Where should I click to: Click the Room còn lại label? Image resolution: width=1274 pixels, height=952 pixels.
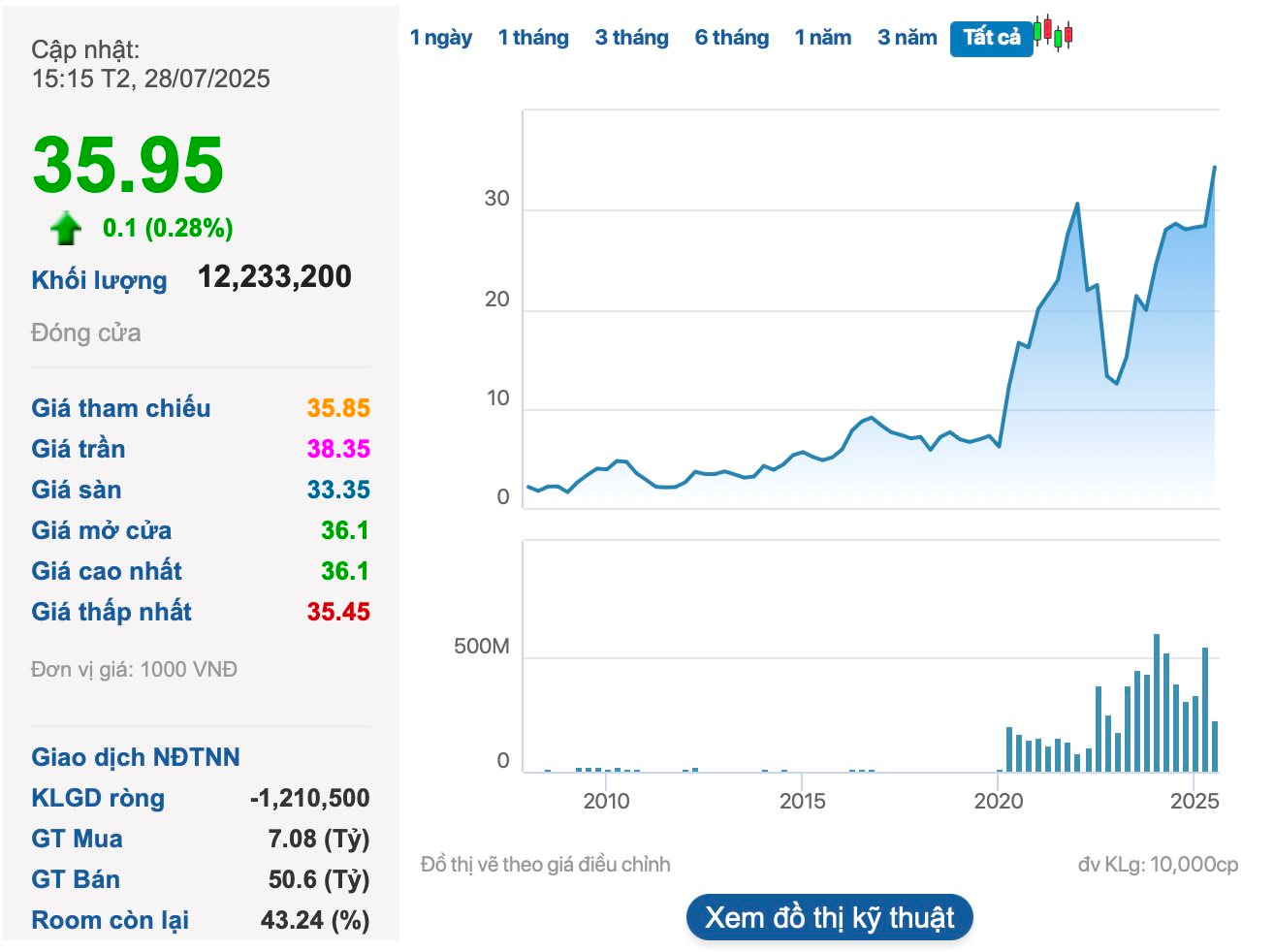(110, 920)
